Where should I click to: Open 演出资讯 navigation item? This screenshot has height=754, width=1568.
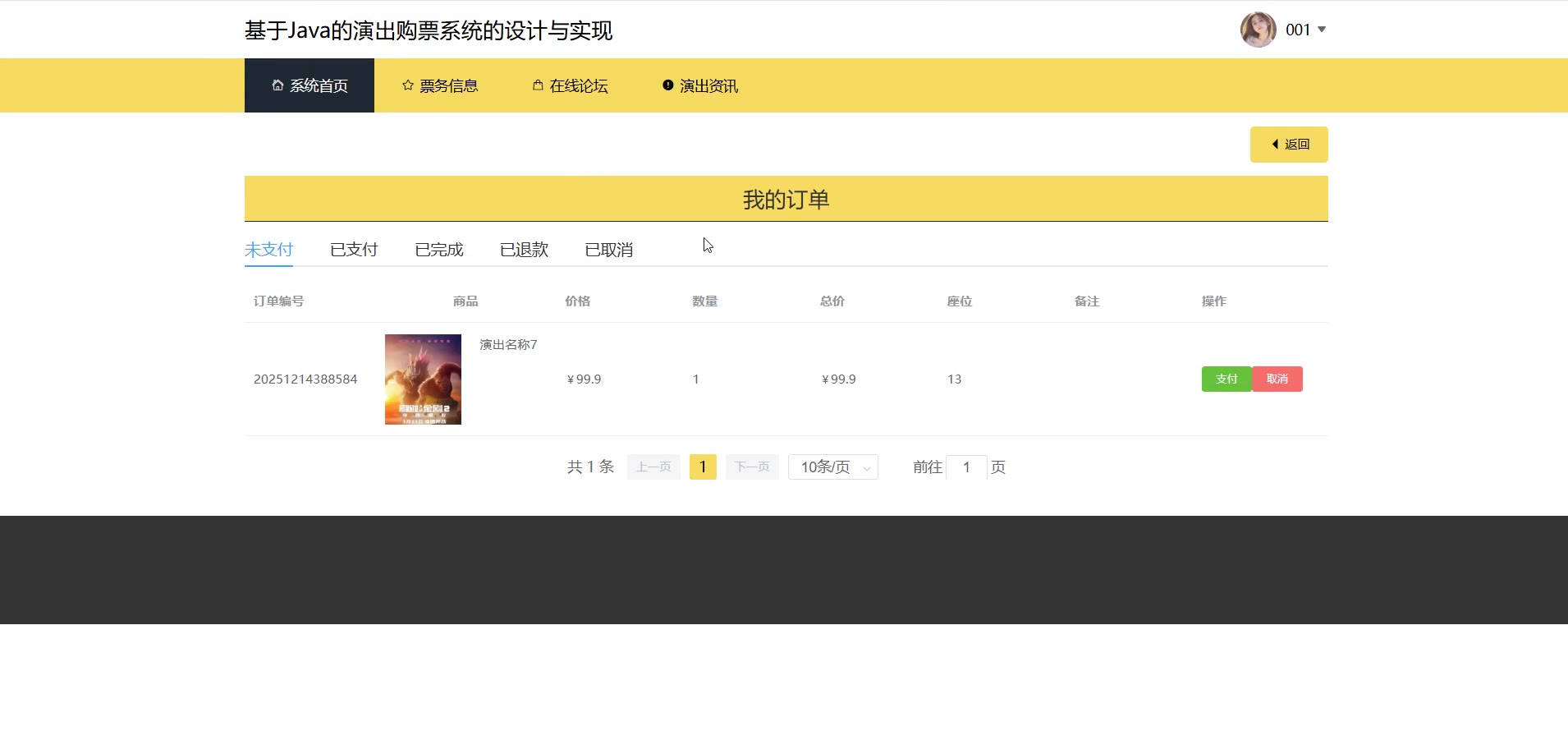click(x=700, y=85)
